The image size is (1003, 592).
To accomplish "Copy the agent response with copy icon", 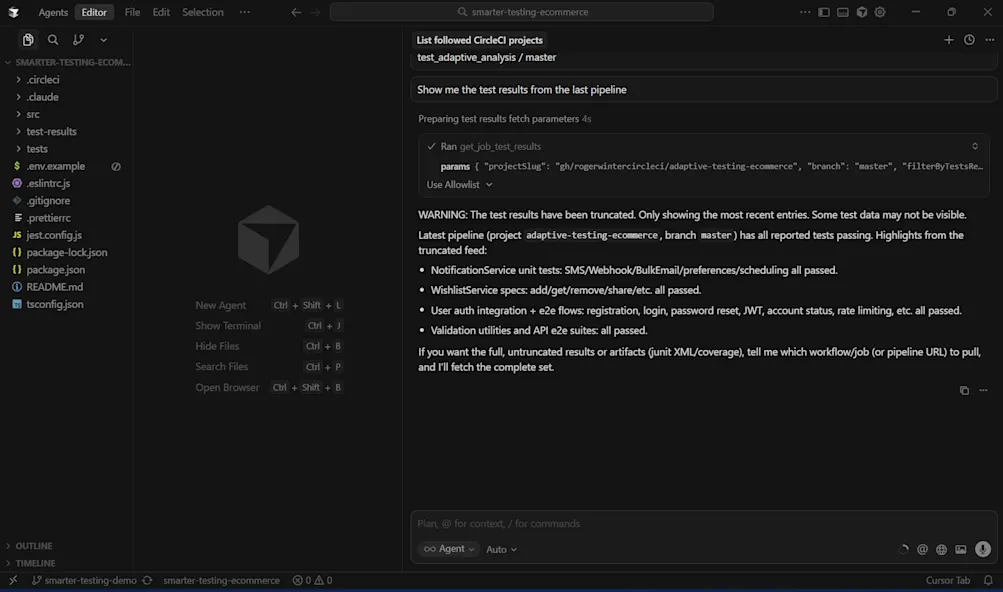I will point(964,390).
